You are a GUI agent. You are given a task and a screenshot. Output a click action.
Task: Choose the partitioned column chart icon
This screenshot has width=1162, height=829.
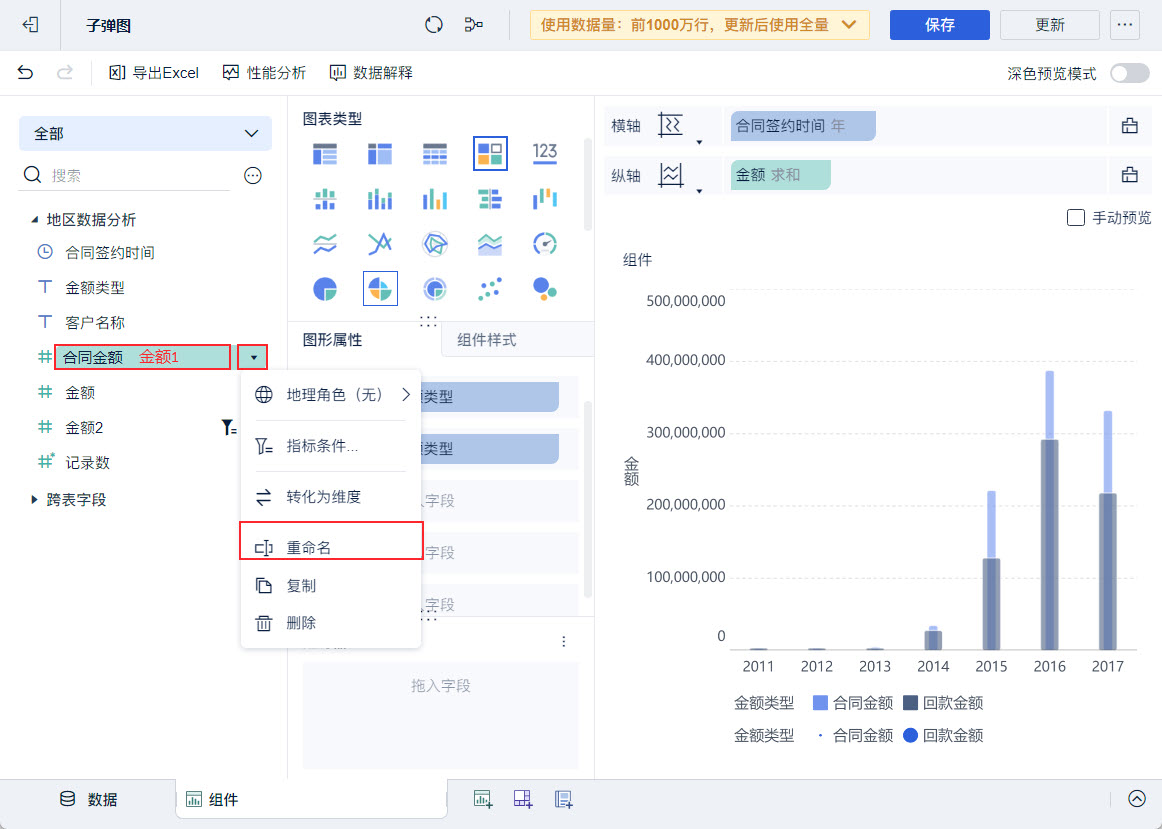[x=325, y=199]
